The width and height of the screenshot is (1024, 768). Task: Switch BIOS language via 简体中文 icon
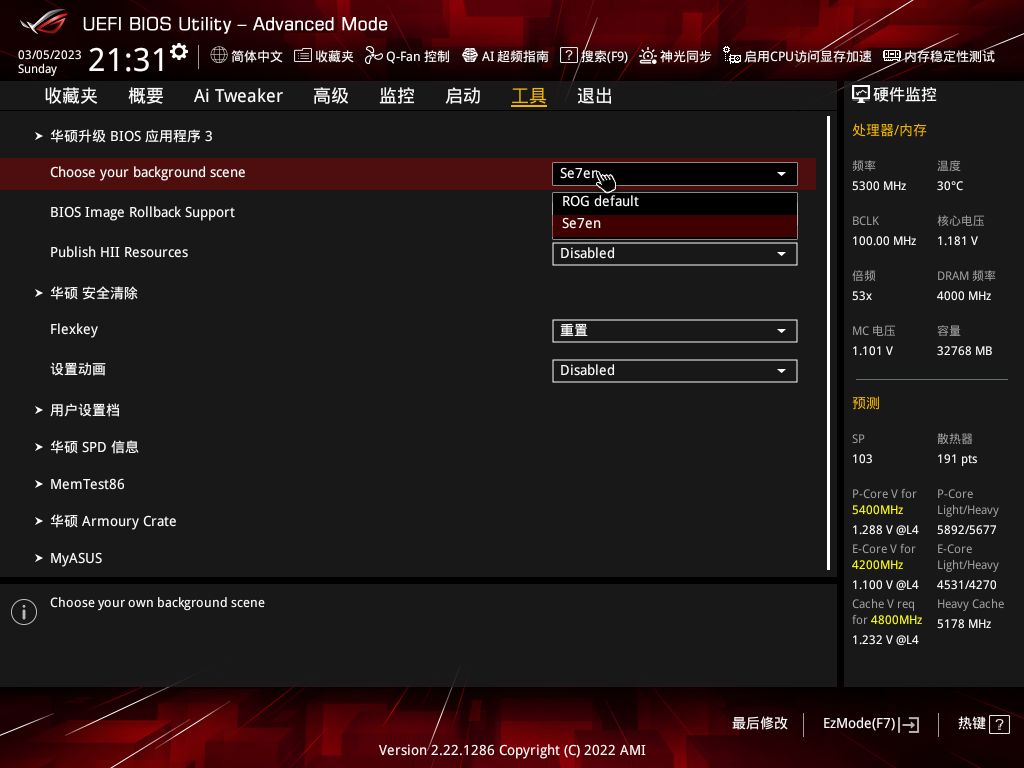pos(249,56)
